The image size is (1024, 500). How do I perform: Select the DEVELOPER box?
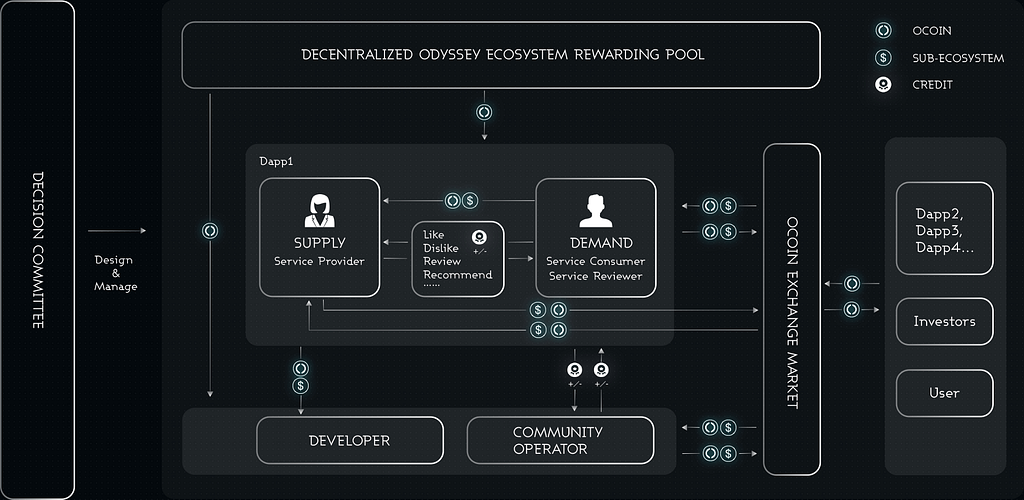[349, 440]
